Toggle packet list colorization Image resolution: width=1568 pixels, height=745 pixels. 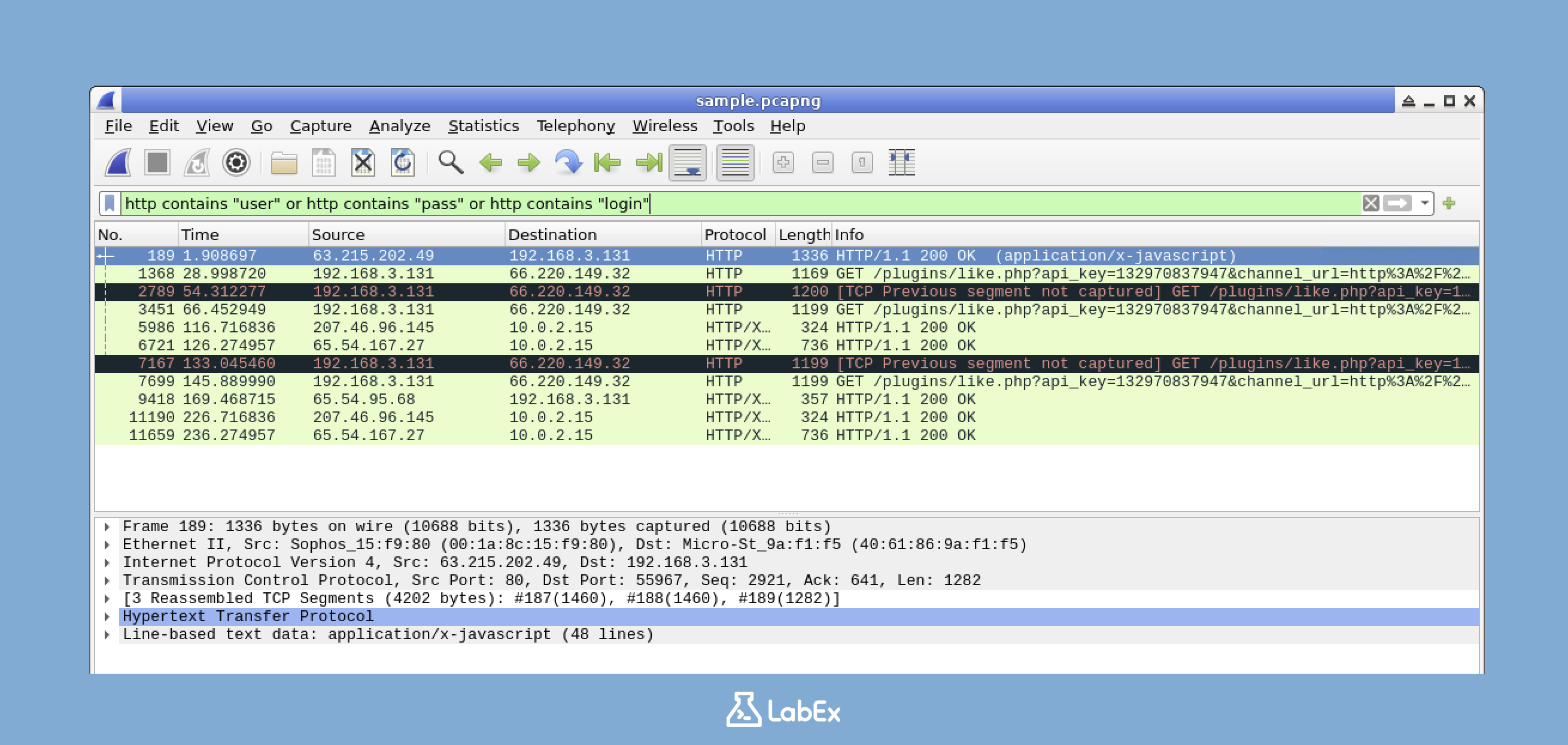[x=734, y=163]
